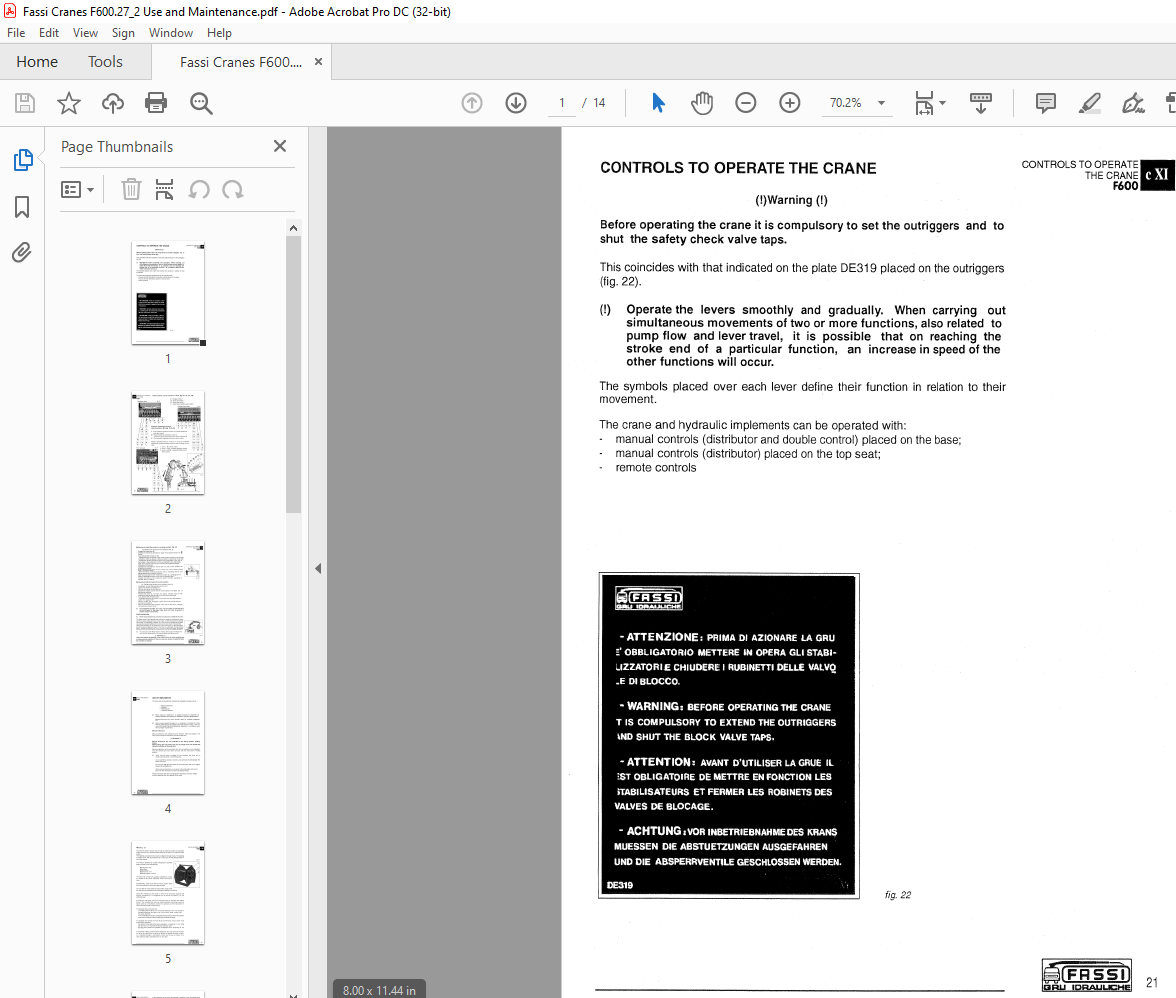Click the insert pages thumbnail icon
The width and height of the screenshot is (1176, 998).
point(164,190)
